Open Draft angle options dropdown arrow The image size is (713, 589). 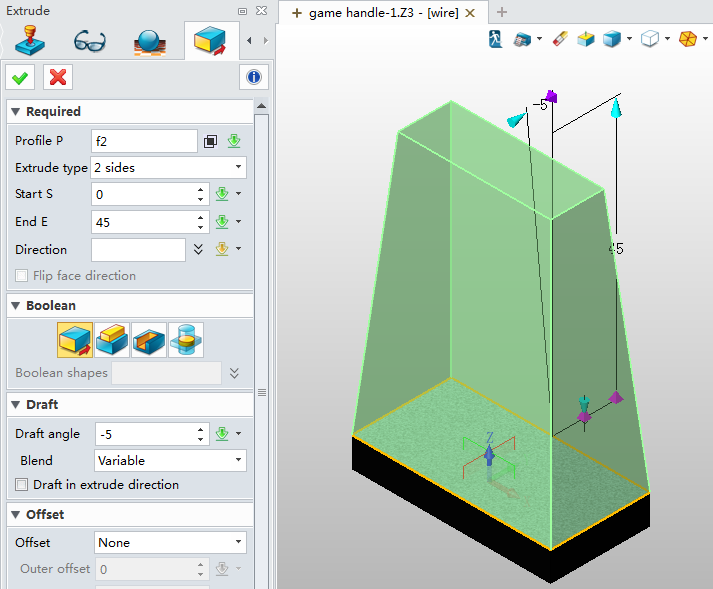click(x=238, y=433)
